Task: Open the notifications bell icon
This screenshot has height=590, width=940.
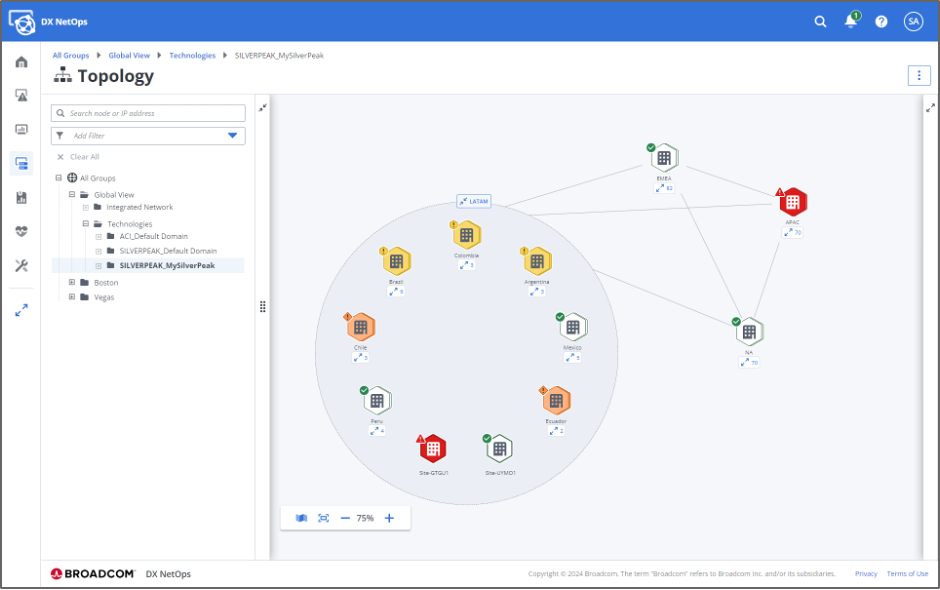Action: [x=851, y=21]
